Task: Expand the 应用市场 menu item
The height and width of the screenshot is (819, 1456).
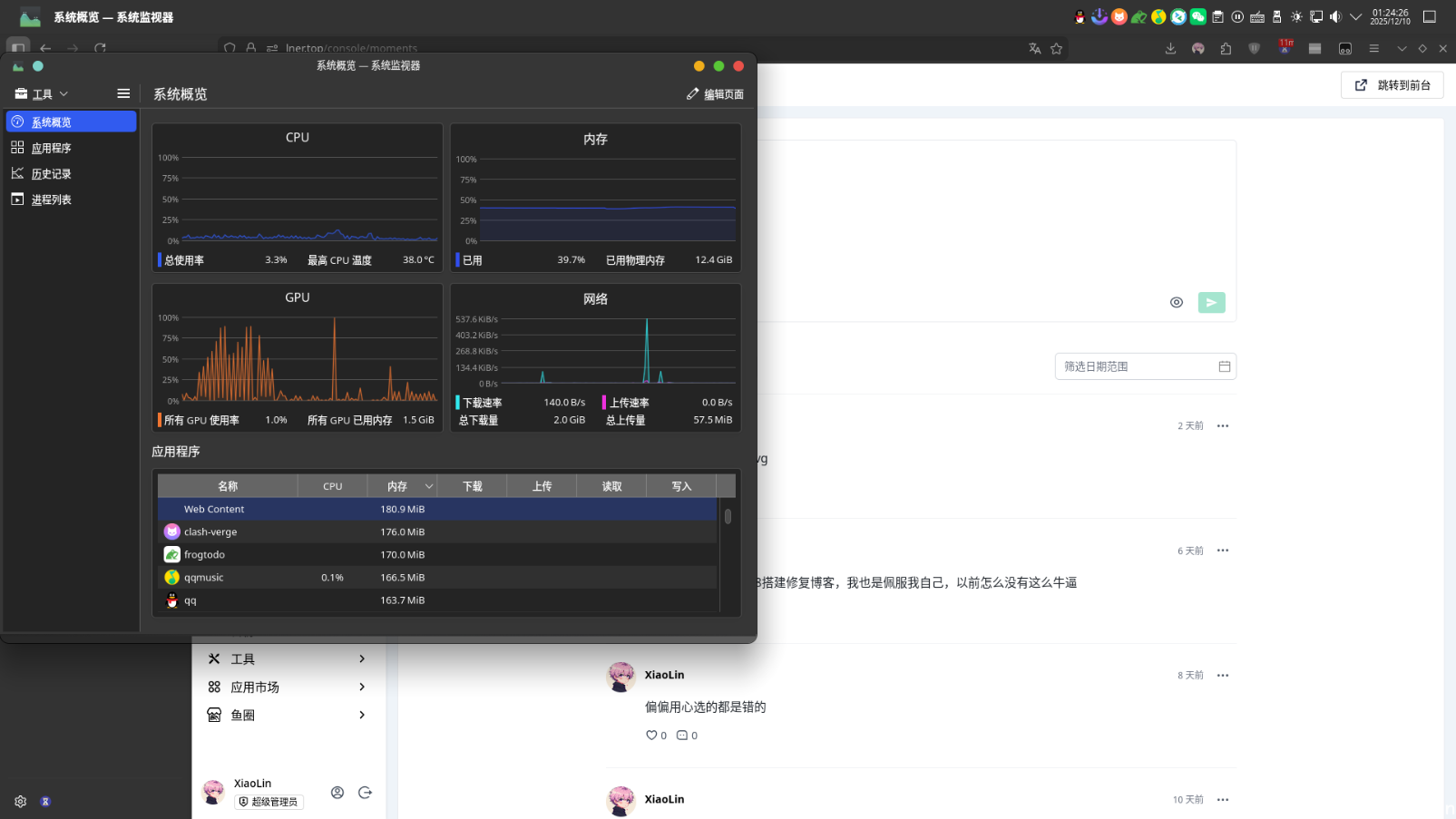Action: [288, 687]
